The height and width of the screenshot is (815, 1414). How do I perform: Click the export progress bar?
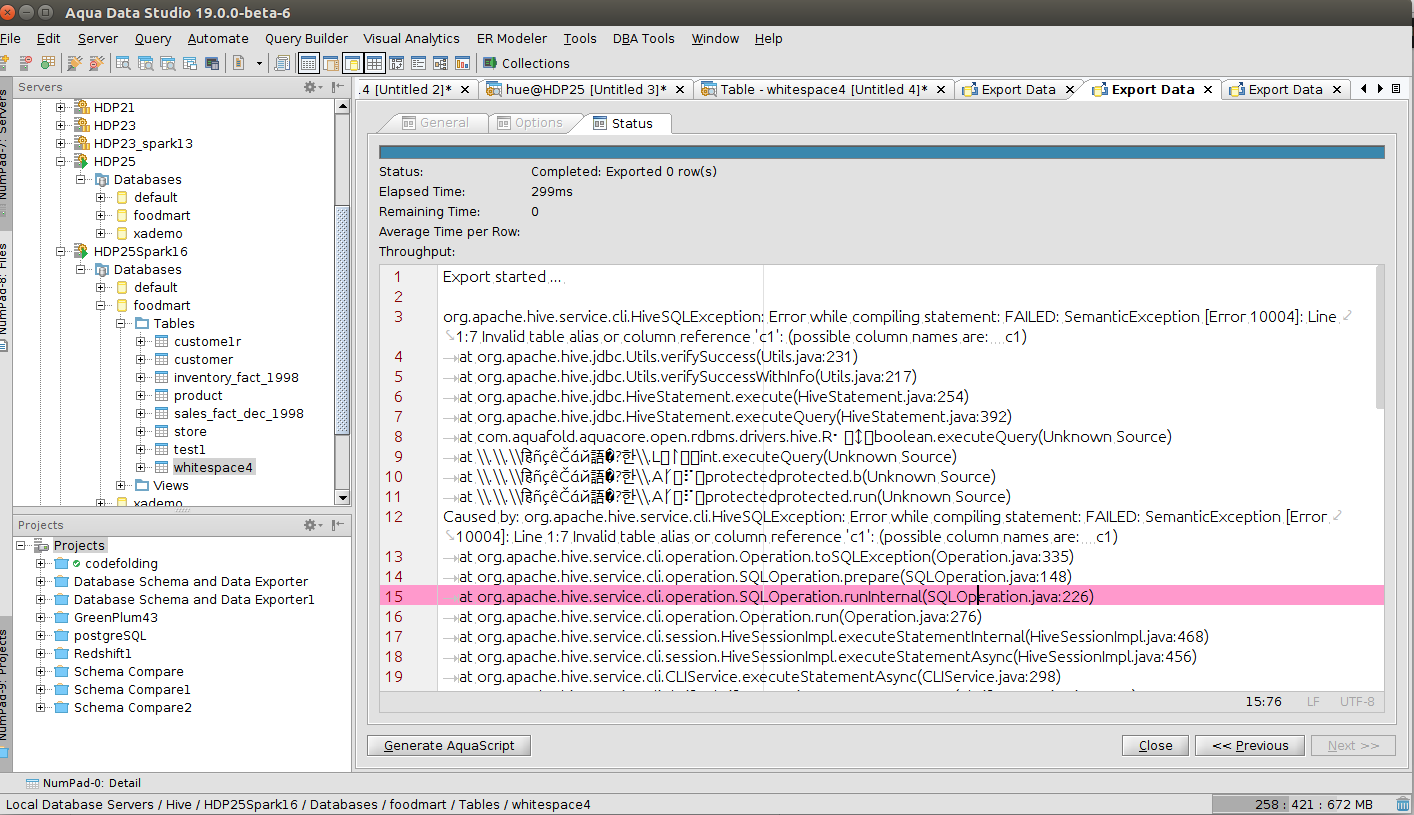[x=881, y=152]
